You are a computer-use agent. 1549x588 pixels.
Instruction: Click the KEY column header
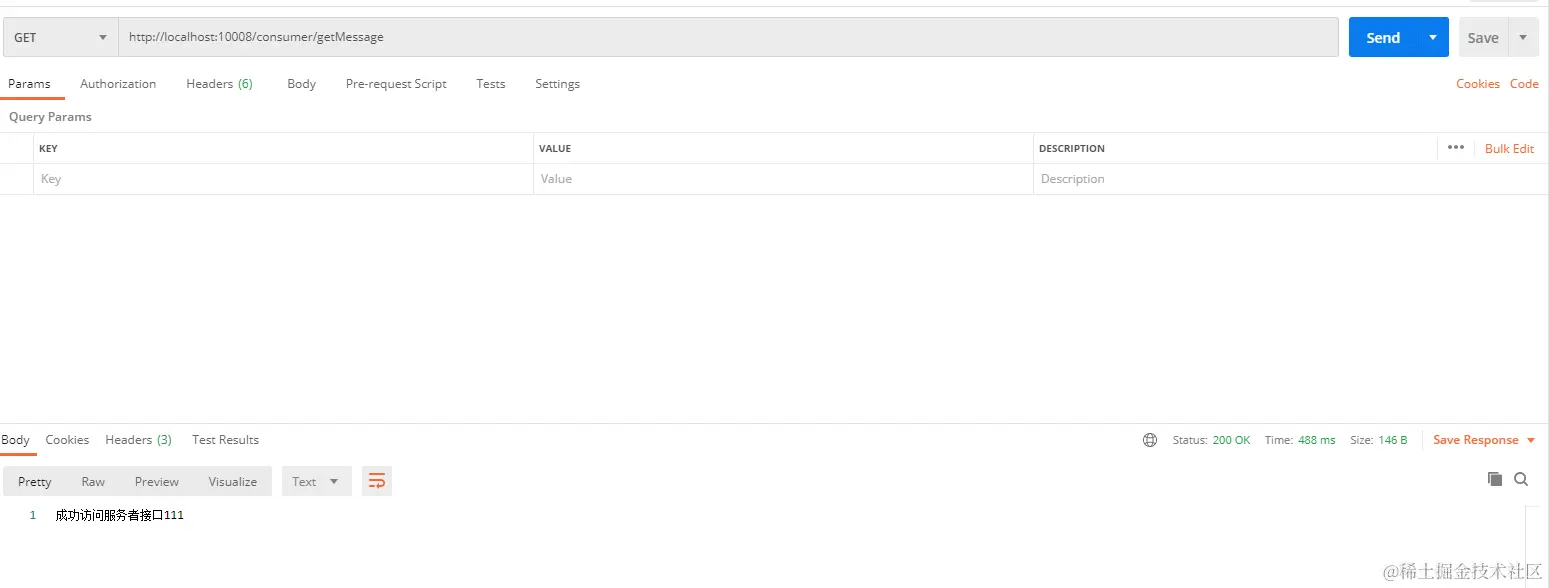pos(48,148)
